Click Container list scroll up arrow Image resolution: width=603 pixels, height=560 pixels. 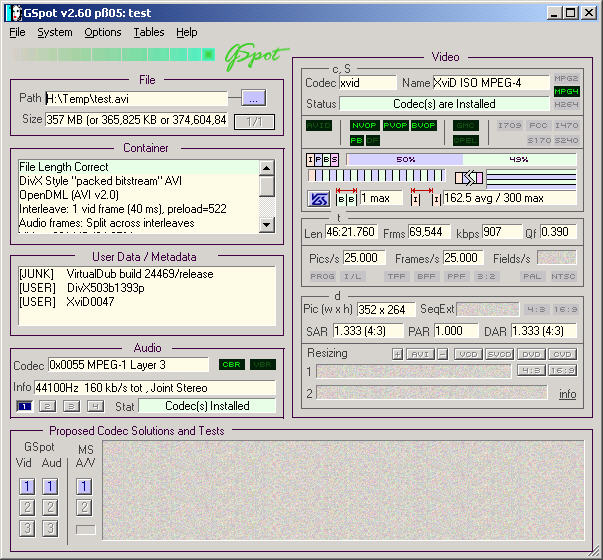(267, 167)
